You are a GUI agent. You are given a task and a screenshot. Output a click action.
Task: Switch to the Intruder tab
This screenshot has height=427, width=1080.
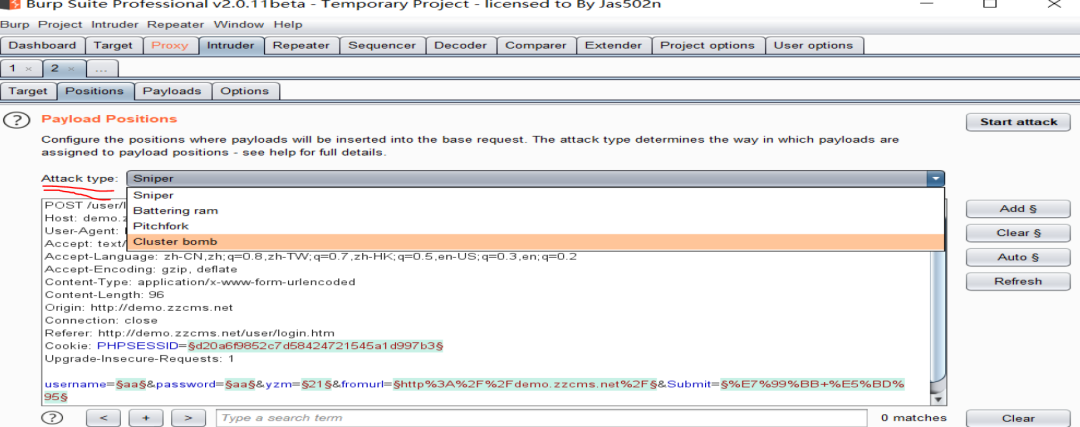coord(231,45)
